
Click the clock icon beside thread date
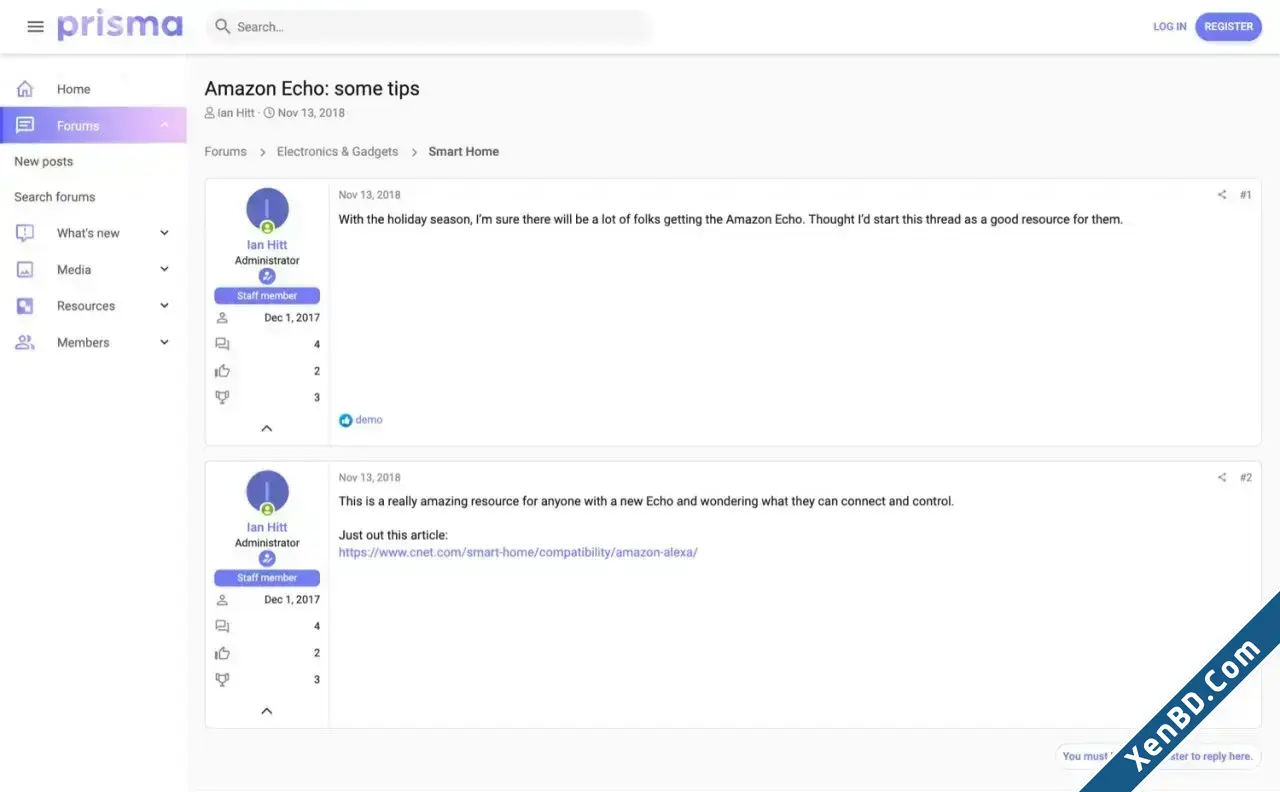tap(269, 113)
